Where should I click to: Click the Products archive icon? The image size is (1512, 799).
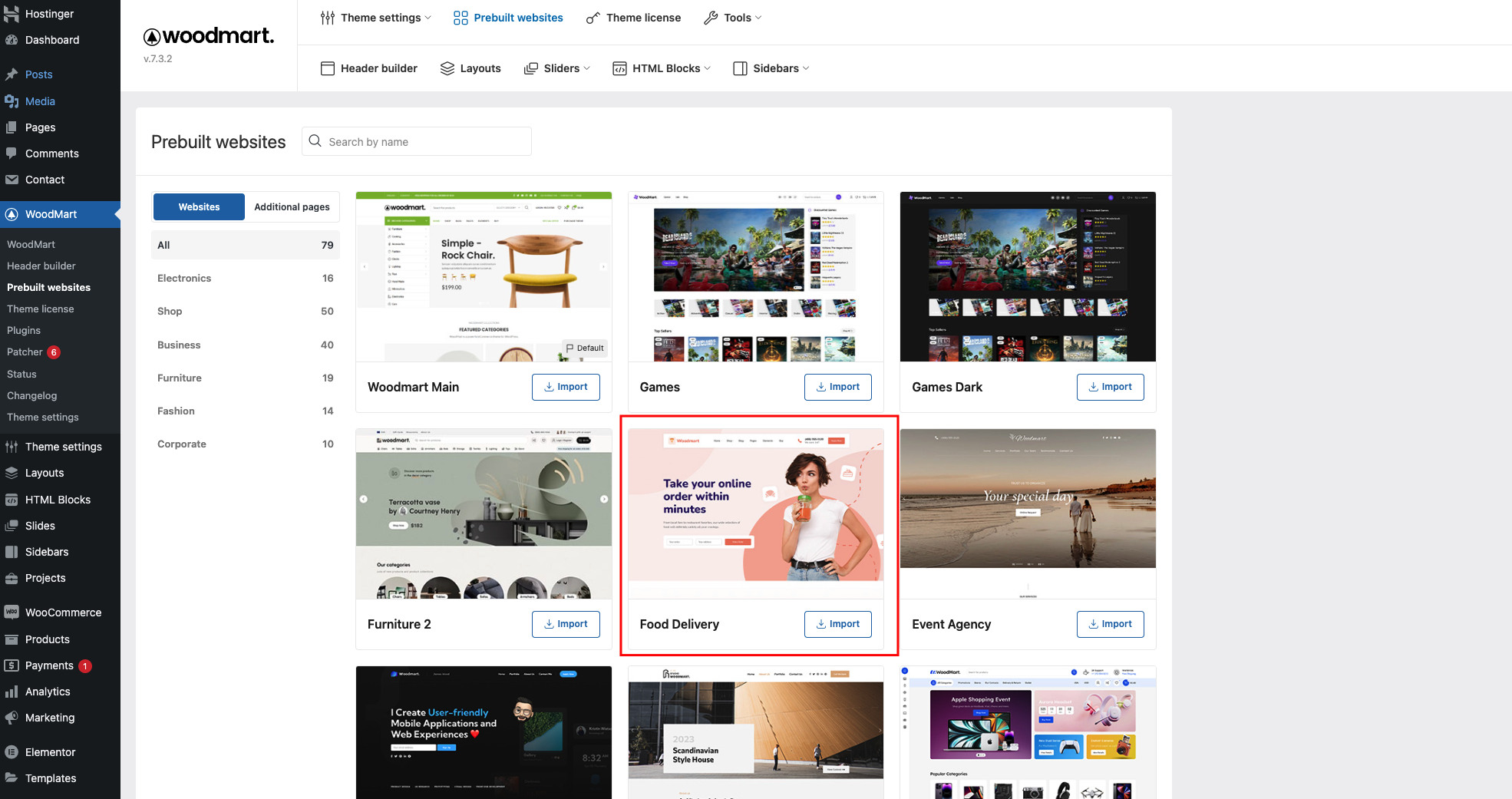[12, 639]
